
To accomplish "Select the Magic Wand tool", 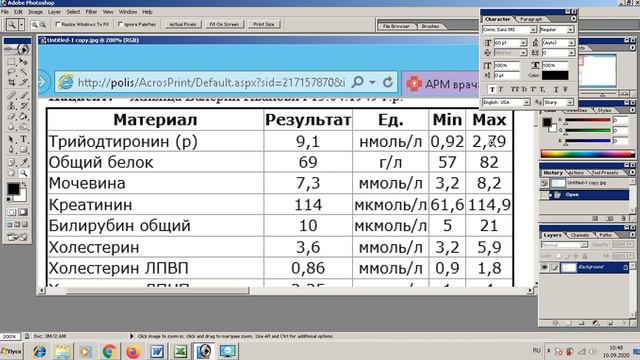I will [x=23, y=72].
